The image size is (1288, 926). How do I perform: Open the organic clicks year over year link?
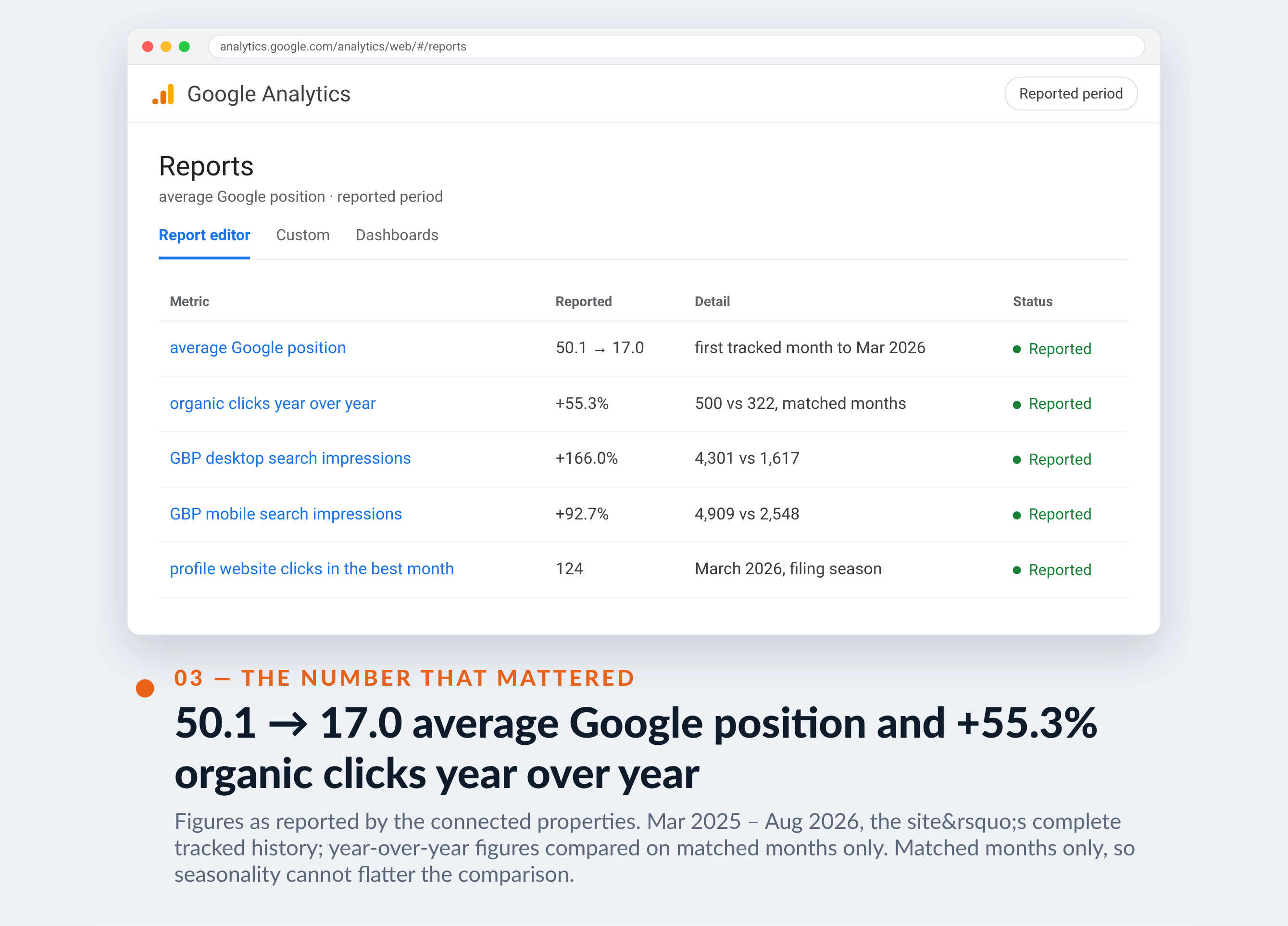273,403
